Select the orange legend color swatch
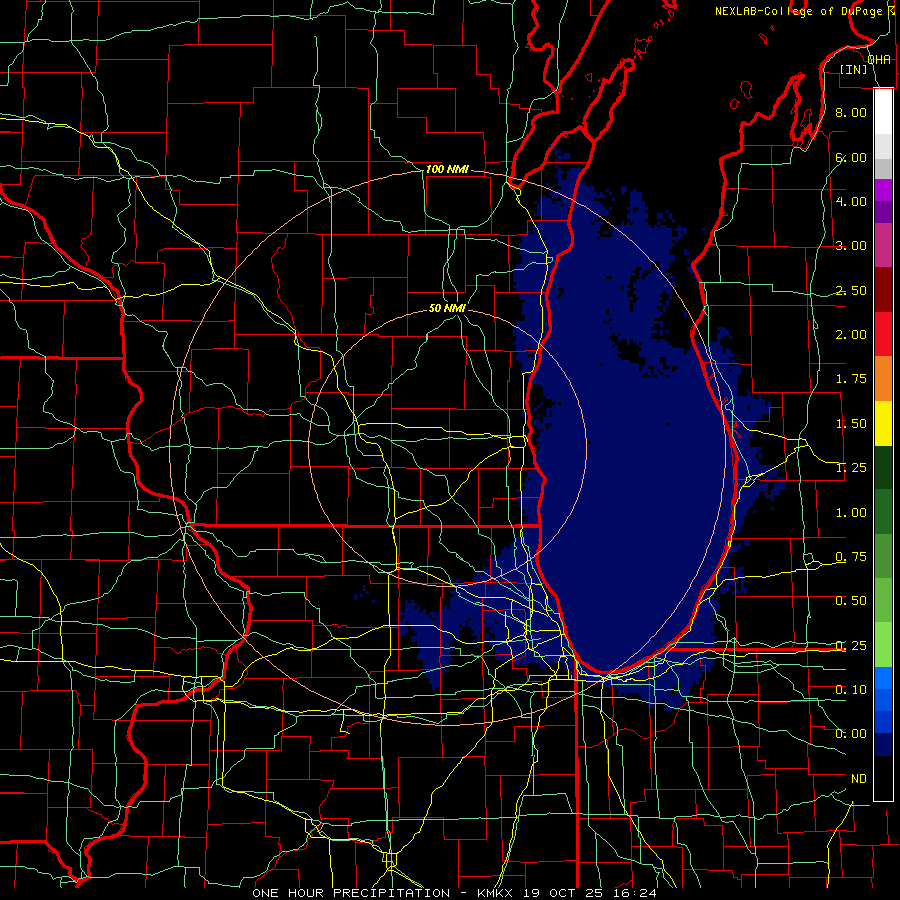 point(883,379)
